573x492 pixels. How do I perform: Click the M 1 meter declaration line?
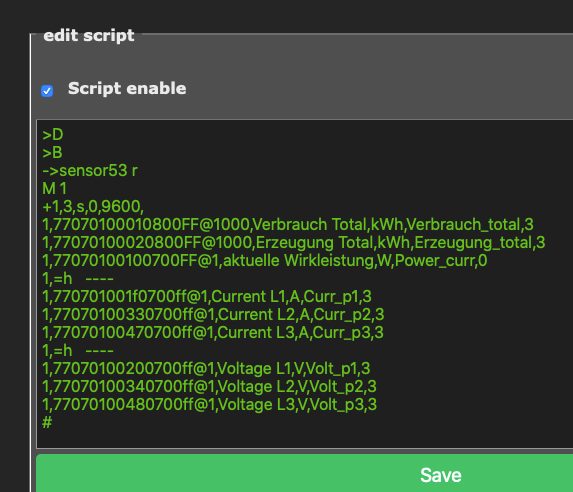tap(54, 189)
